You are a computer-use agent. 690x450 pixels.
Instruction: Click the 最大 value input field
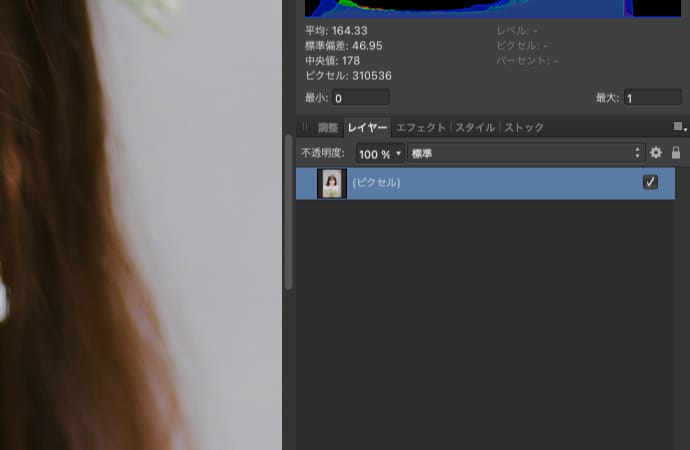click(x=652, y=98)
